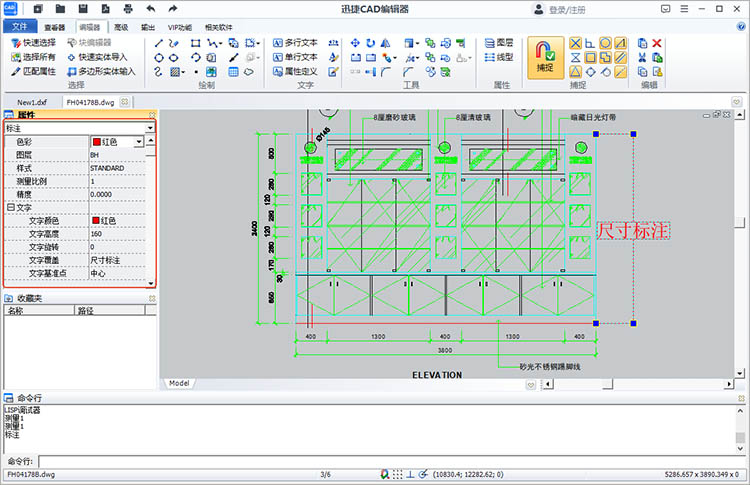Image resolution: width=750 pixels, height=485 pixels.
Task: Switch to the VIP功能 ribbon tab
Action: tap(180, 27)
